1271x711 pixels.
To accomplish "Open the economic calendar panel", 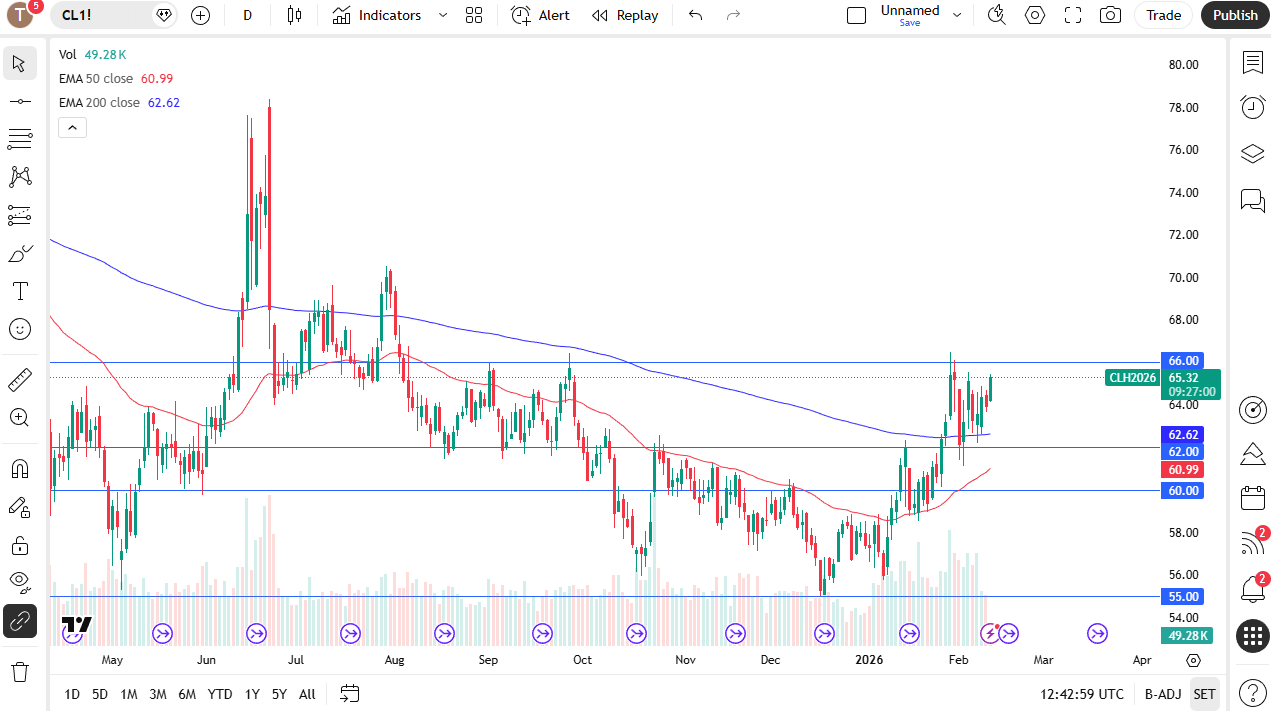I will coord(1252,497).
